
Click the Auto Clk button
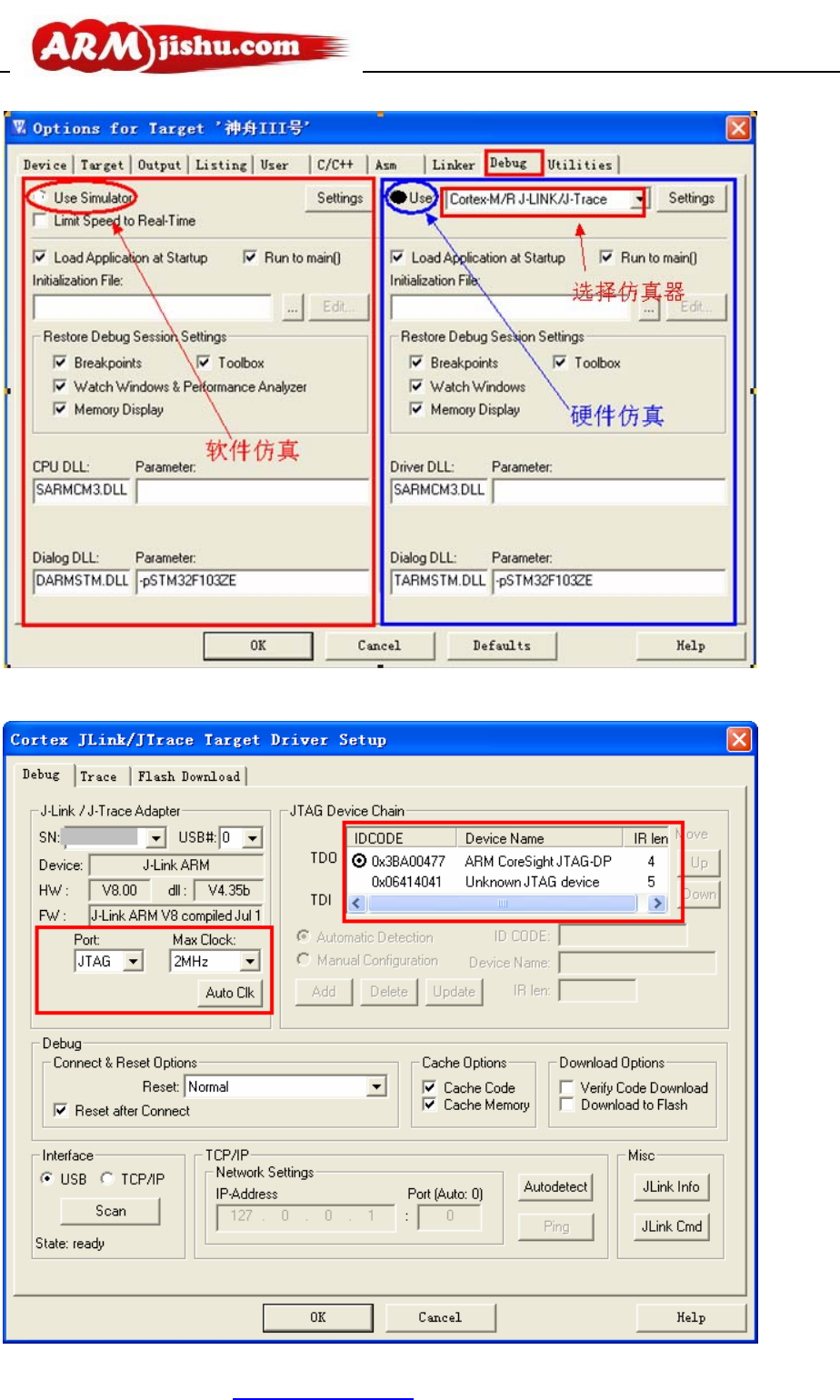230,993
